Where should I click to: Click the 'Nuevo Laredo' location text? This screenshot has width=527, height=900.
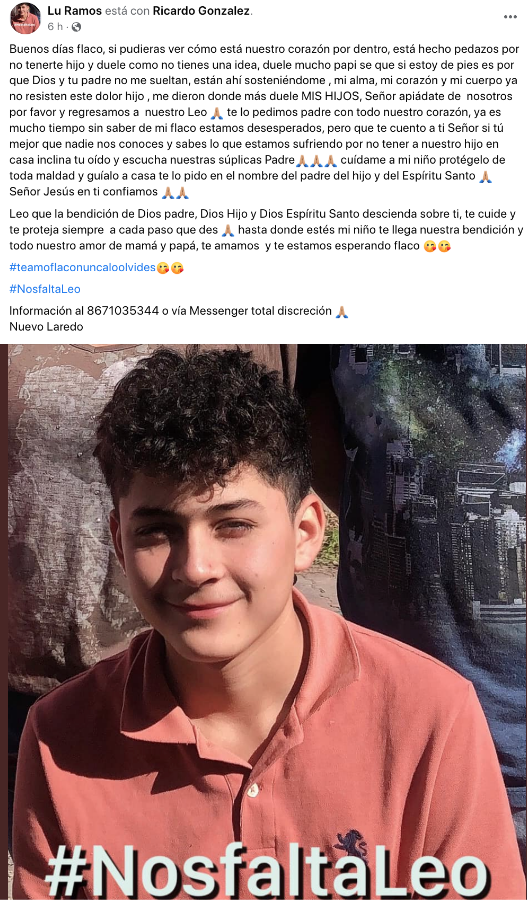46,327
